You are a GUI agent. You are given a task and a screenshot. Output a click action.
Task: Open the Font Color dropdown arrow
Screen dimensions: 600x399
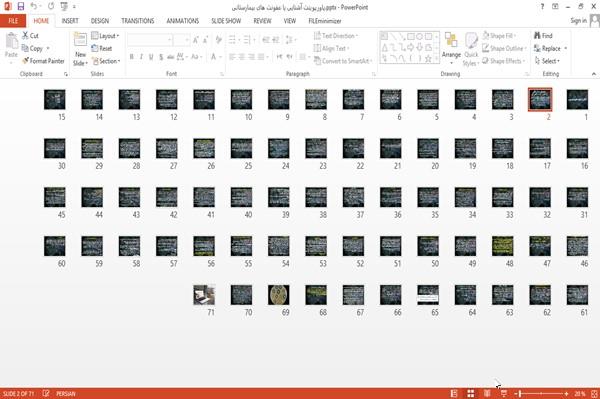click(220, 57)
